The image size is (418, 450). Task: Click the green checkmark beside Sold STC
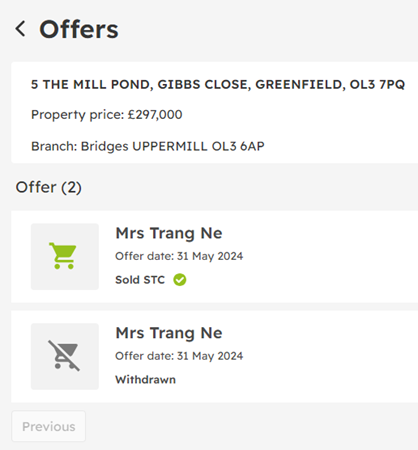tap(180, 280)
